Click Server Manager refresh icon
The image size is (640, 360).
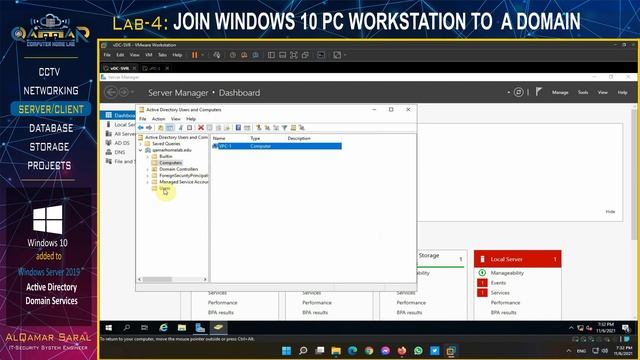[518, 92]
